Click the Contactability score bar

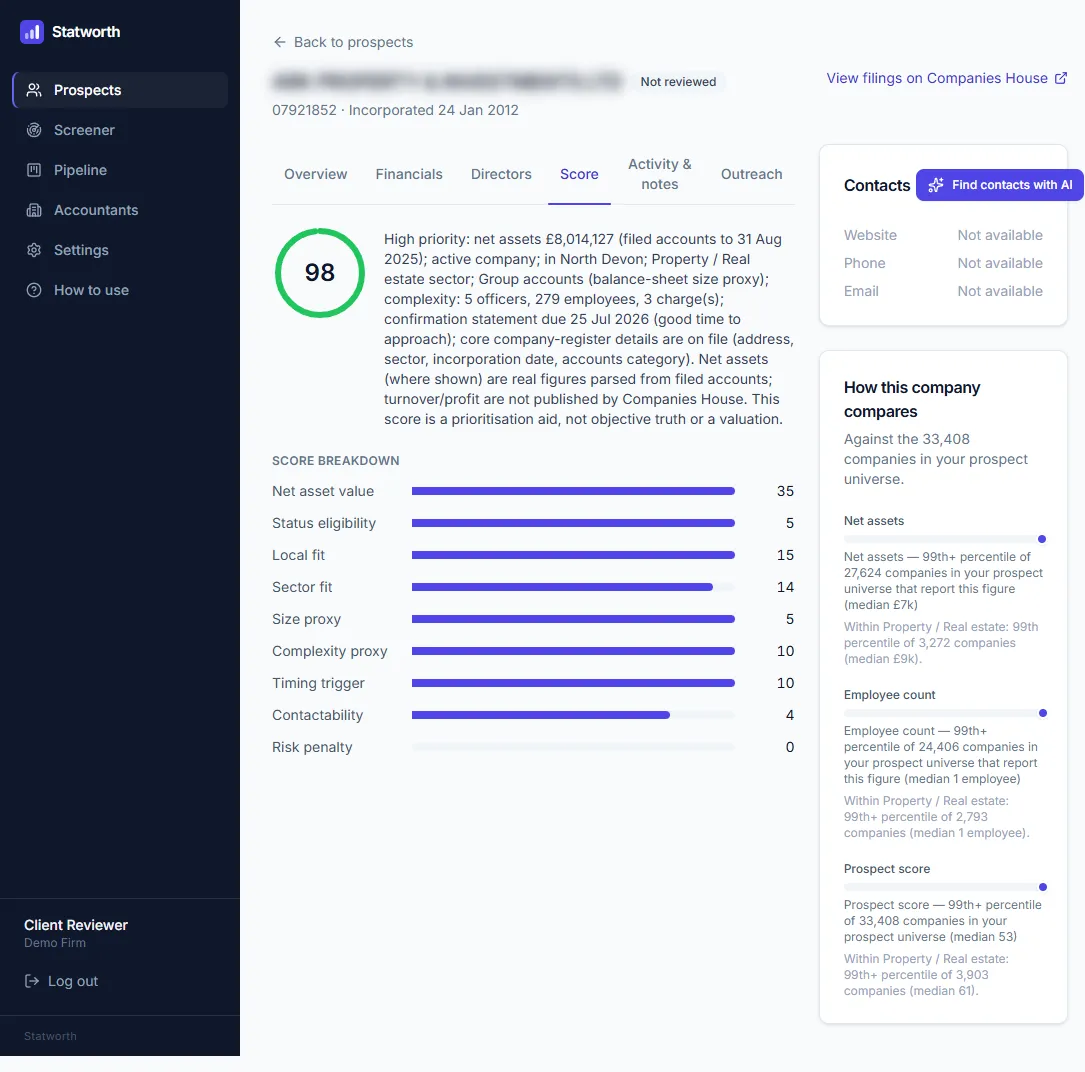[573, 715]
